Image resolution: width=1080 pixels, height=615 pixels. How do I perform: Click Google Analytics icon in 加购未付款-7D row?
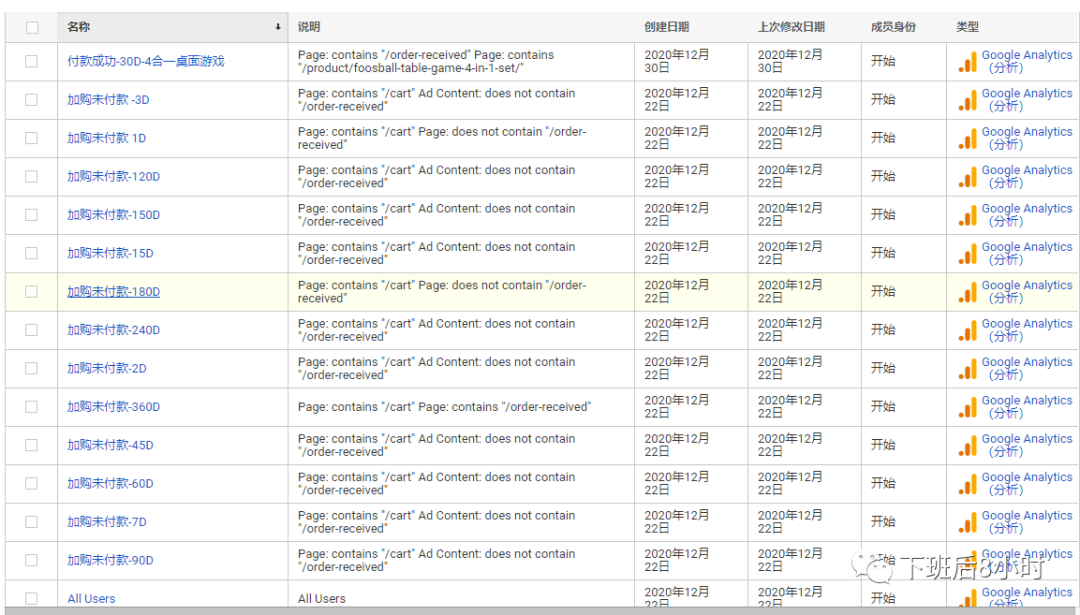tap(967, 523)
